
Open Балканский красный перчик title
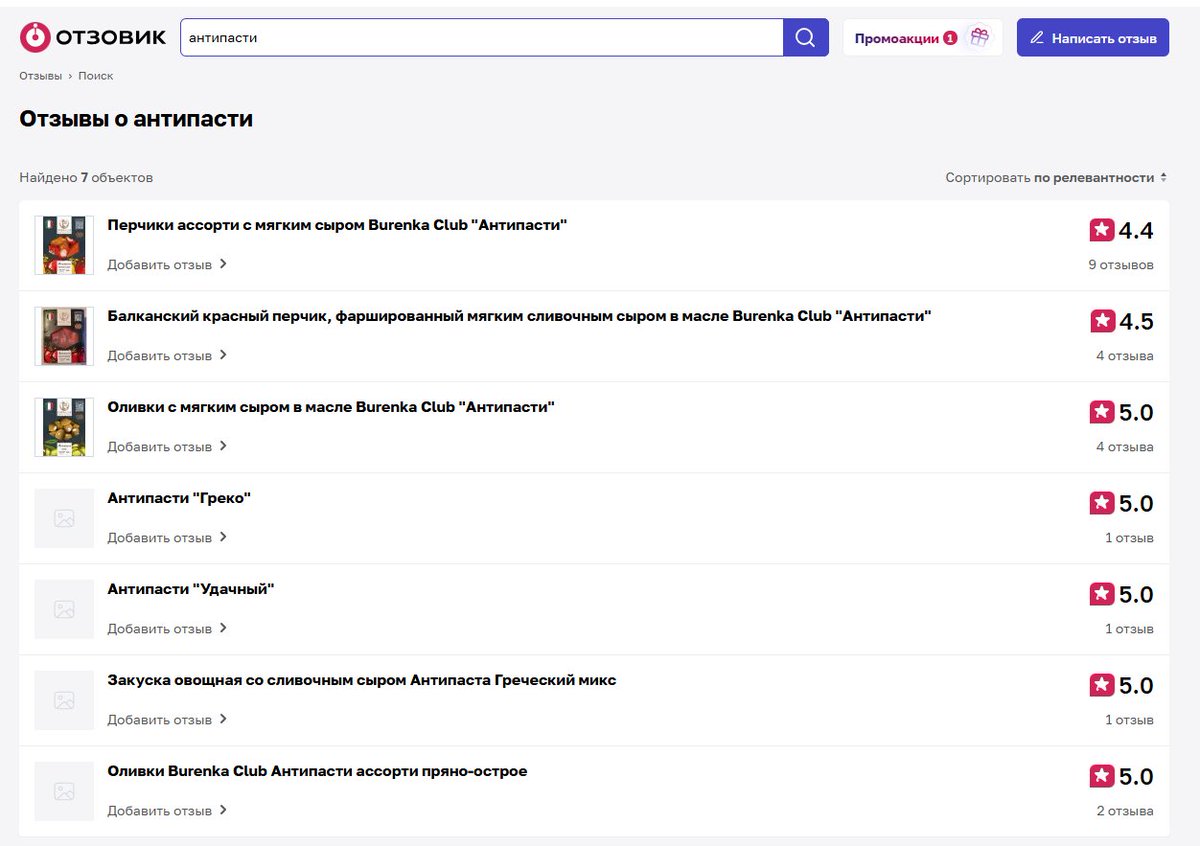coord(519,316)
